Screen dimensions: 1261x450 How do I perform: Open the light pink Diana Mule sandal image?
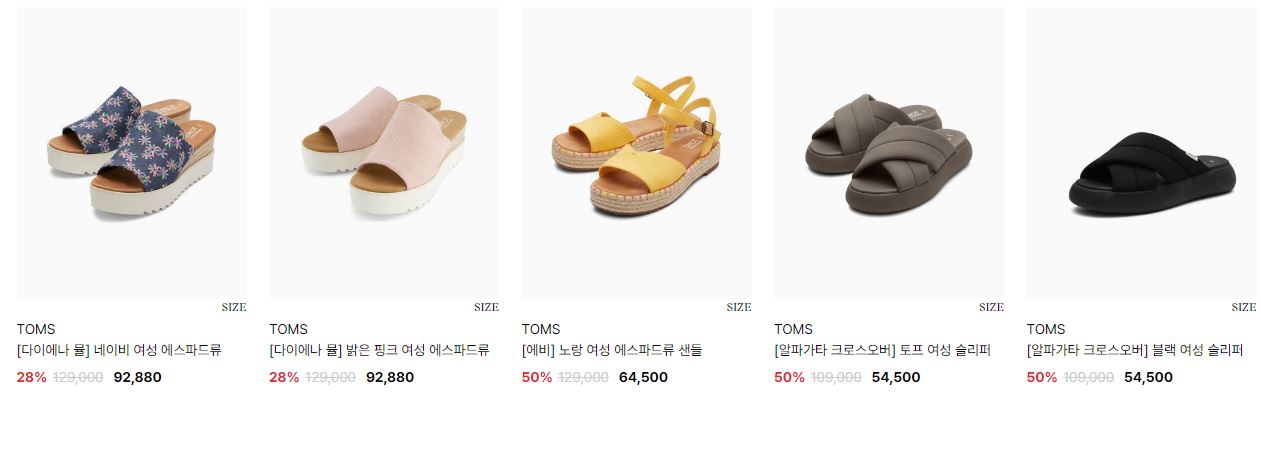pyautogui.click(x=384, y=153)
